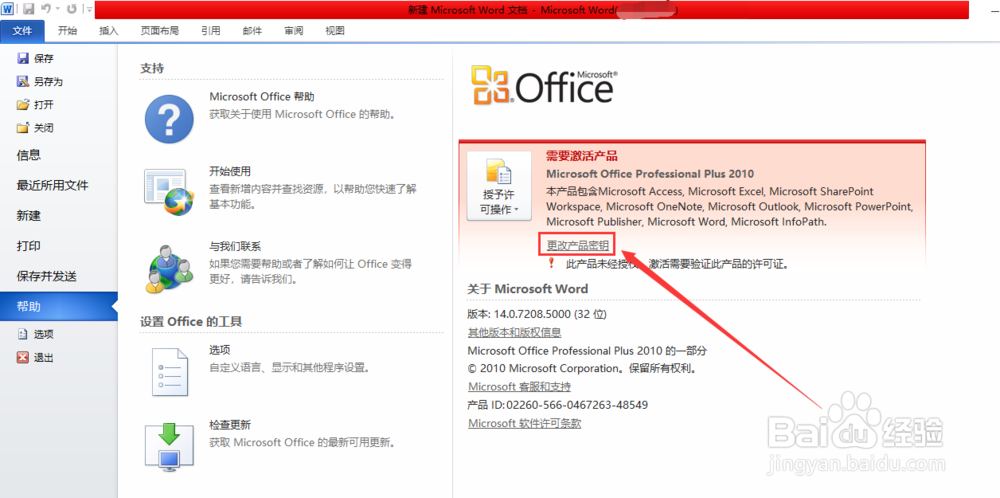Select the 视图 ribbon tab

coord(335,31)
